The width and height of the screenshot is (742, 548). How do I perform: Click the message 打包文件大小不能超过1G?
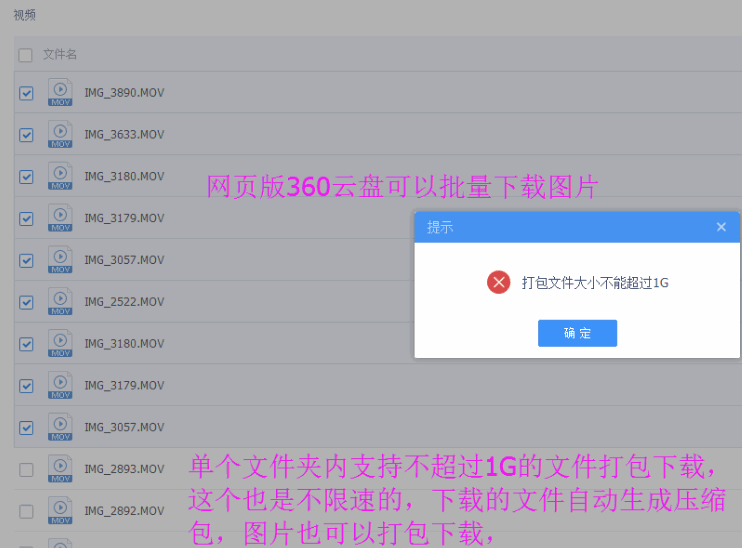(x=595, y=283)
